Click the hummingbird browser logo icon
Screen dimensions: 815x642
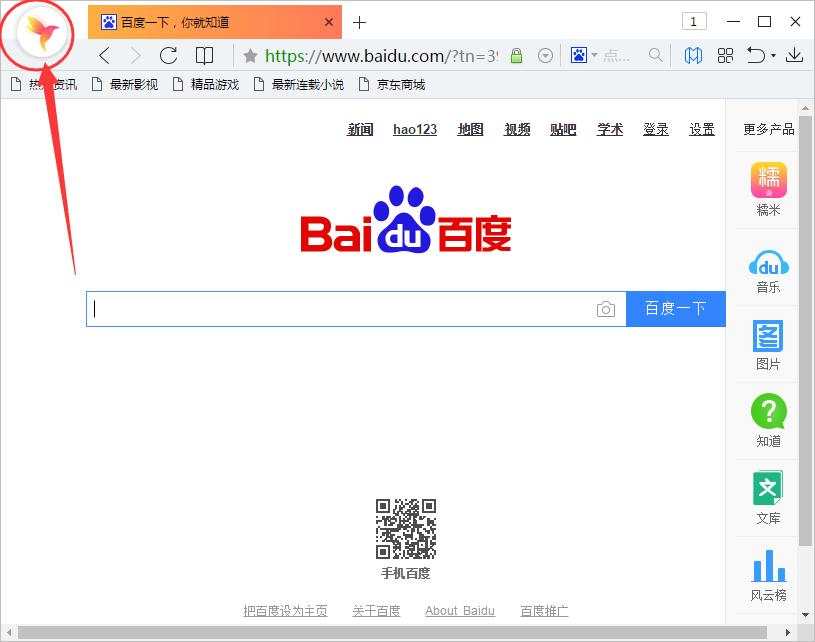click(x=44, y=35)
